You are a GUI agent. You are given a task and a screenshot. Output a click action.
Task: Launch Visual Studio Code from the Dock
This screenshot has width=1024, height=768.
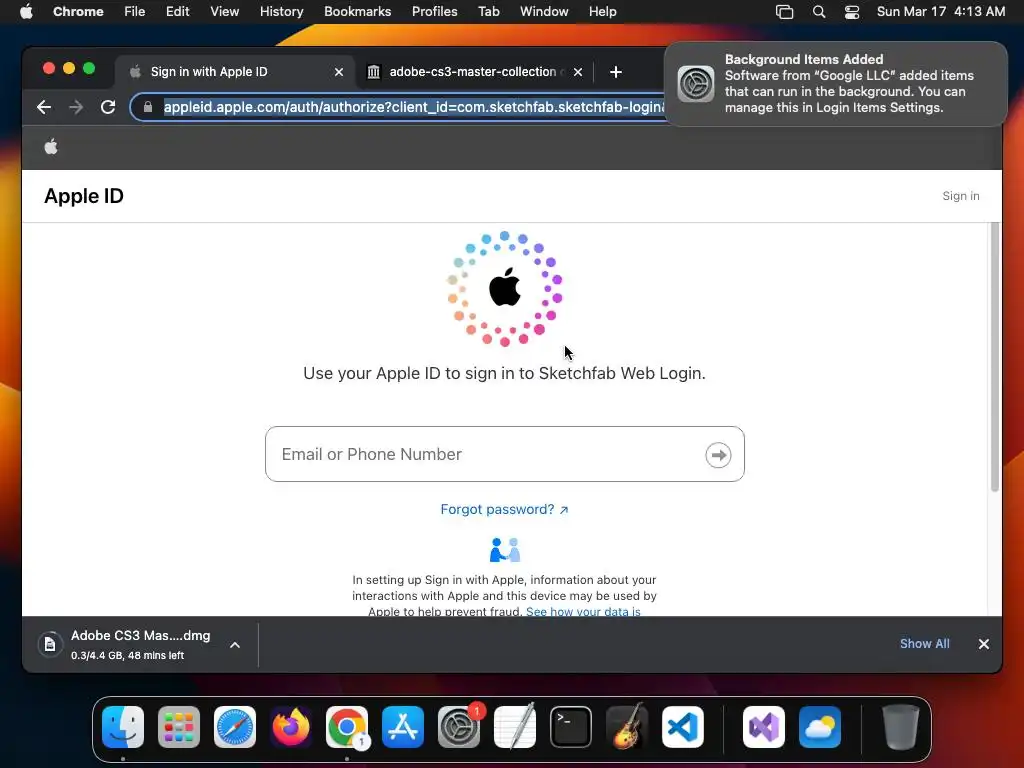(683, 727)
